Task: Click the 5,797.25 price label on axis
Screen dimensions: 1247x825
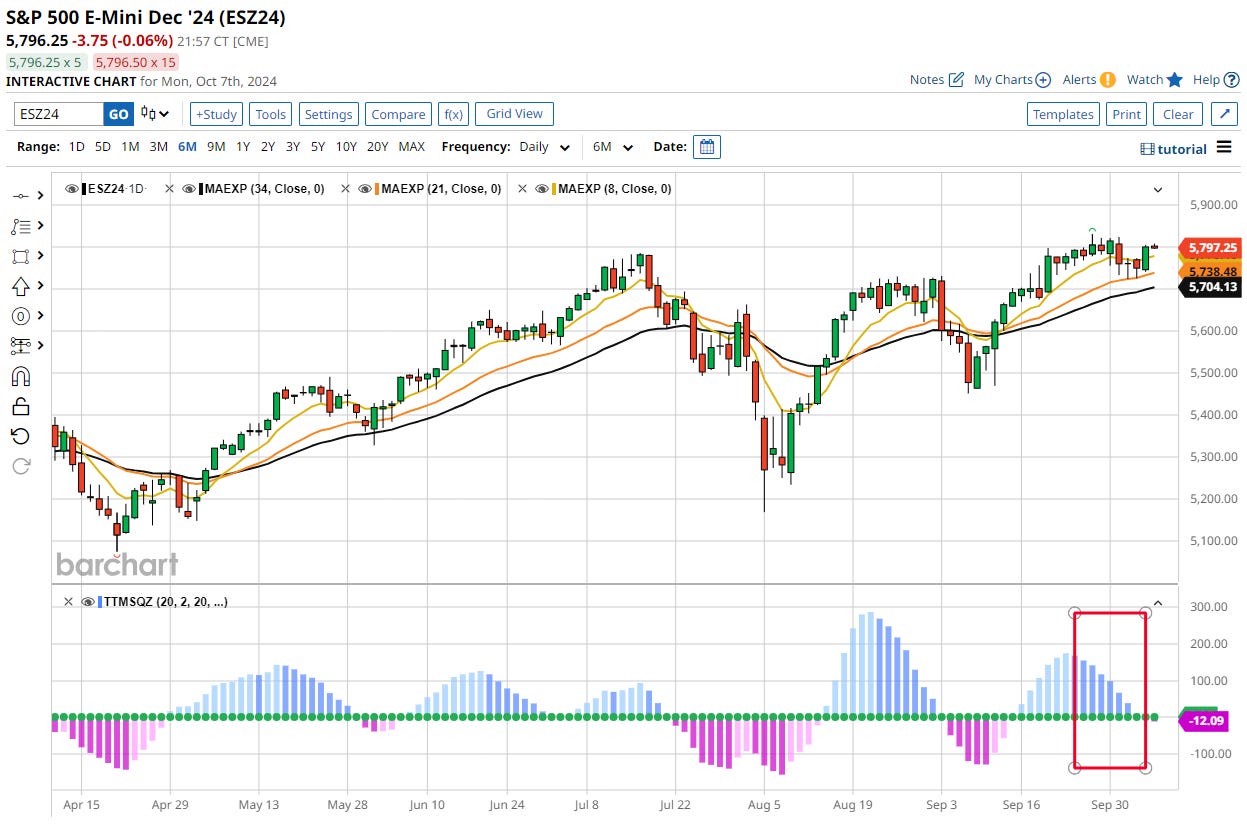Action: [1212, 247]
